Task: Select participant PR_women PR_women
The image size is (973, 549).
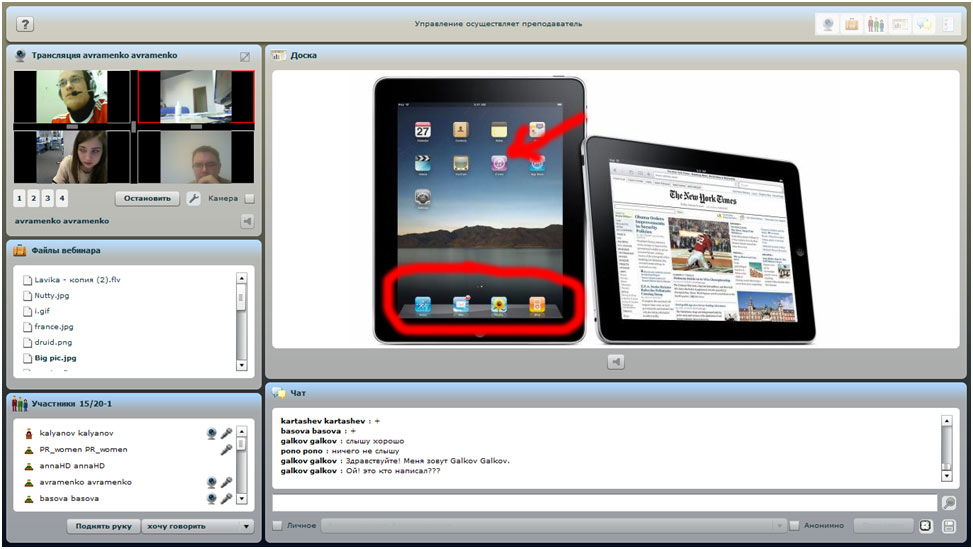Action: (84, 449)
